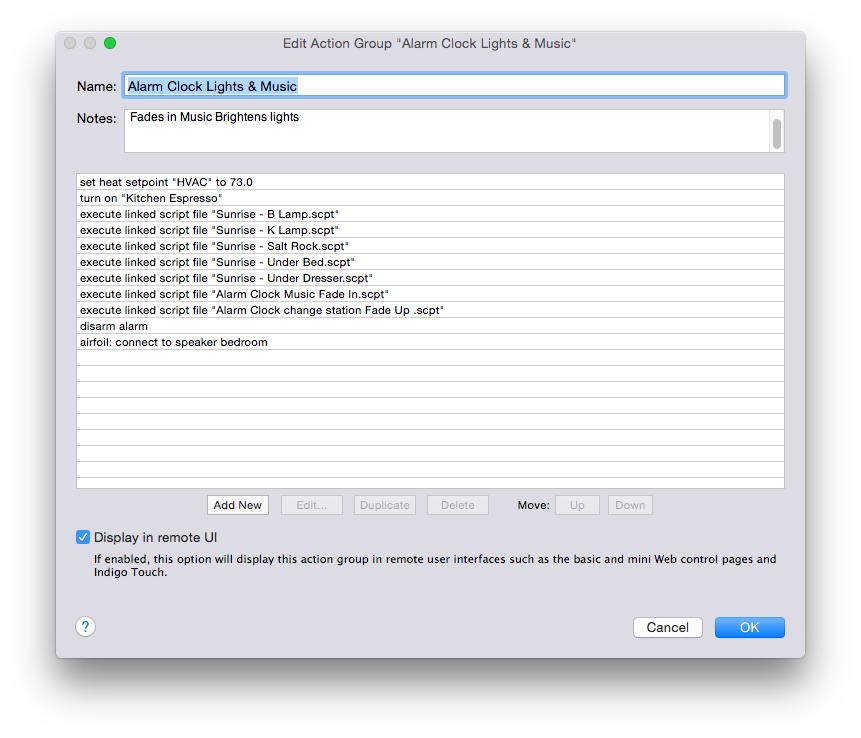
Task: Click the Cancel button
Action: [x=668, y=627]
